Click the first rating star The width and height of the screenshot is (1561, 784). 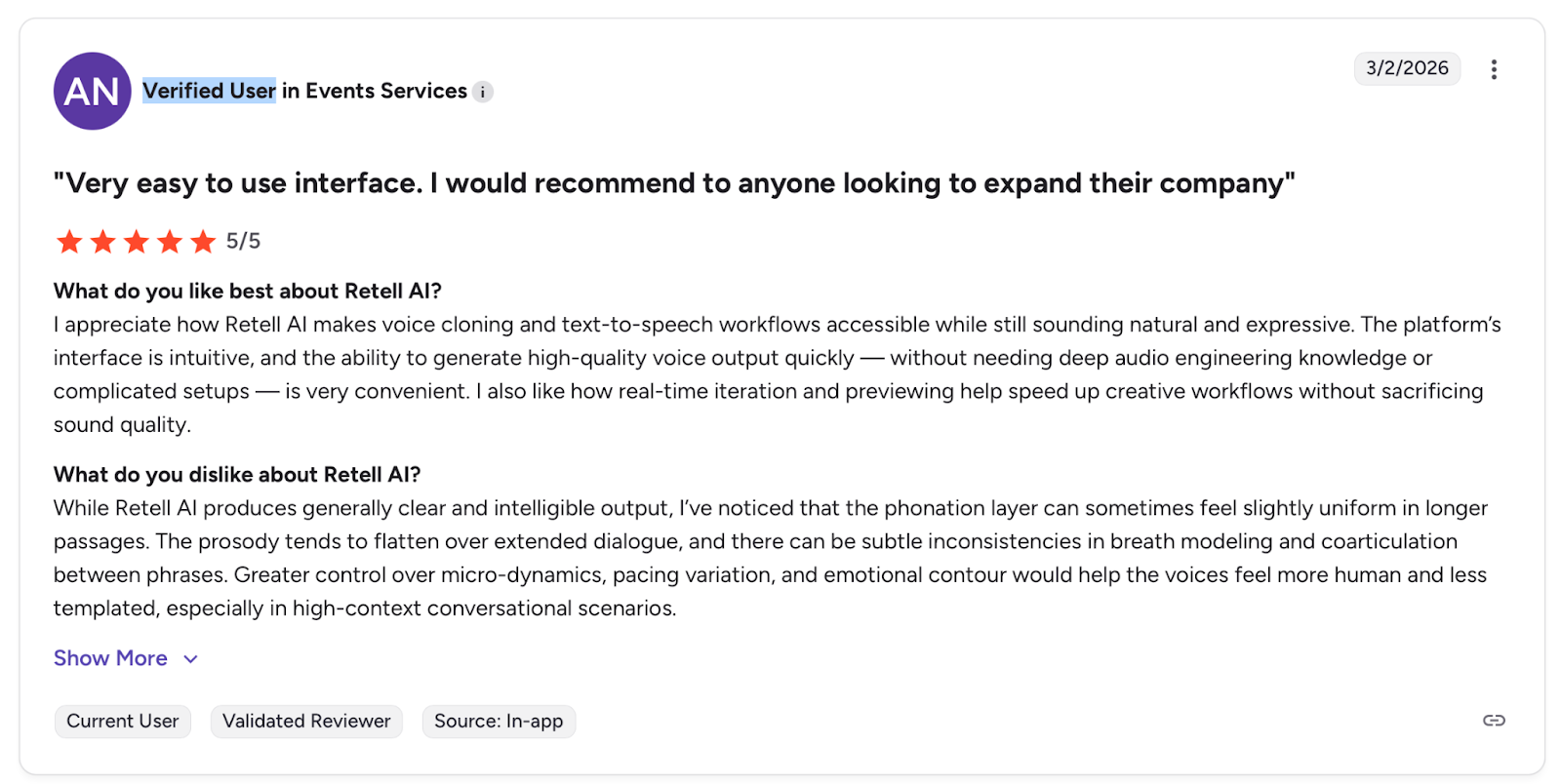click(69, 242)
